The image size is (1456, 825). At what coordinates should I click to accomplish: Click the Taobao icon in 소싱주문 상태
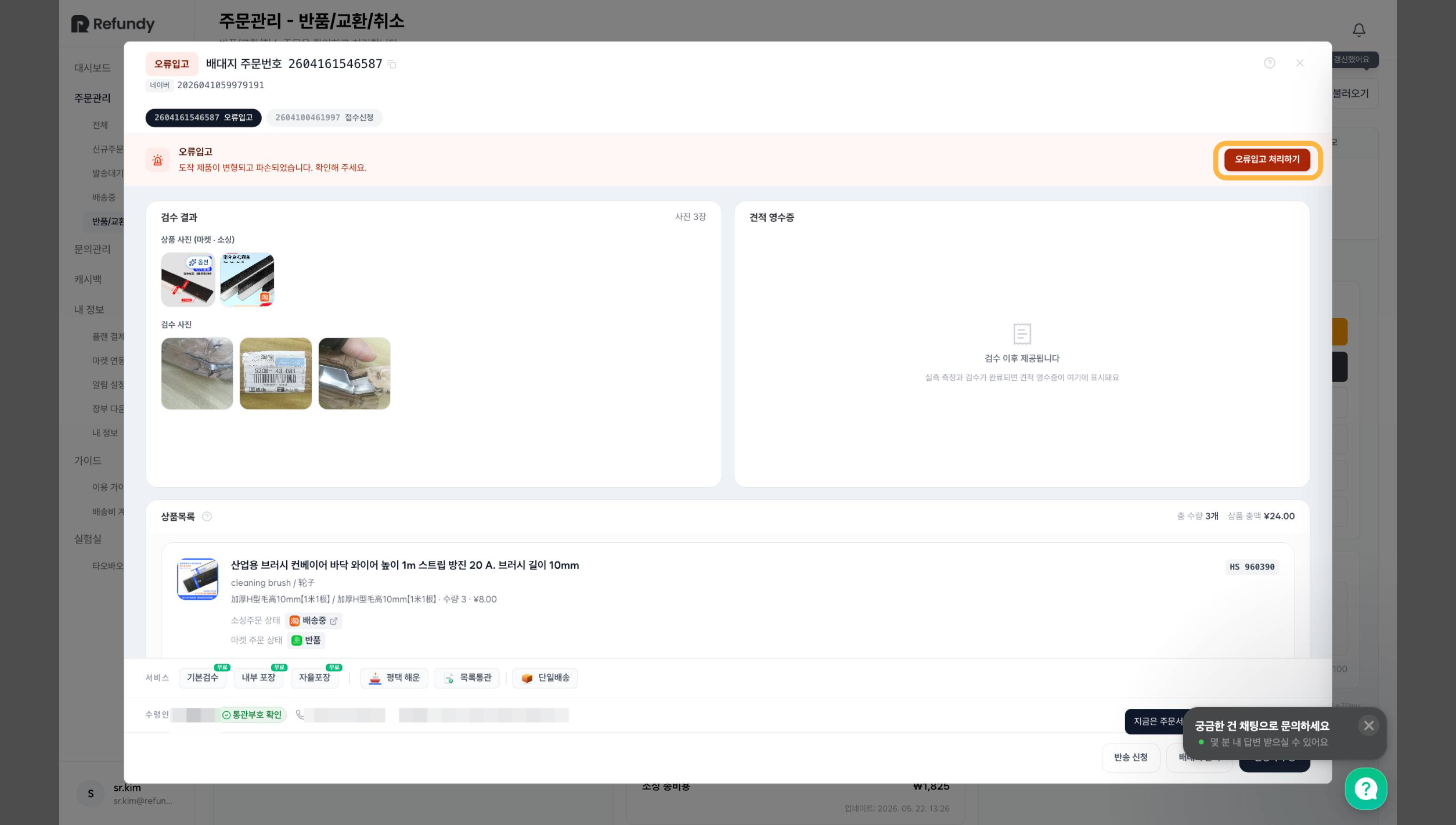pos(294,621)
